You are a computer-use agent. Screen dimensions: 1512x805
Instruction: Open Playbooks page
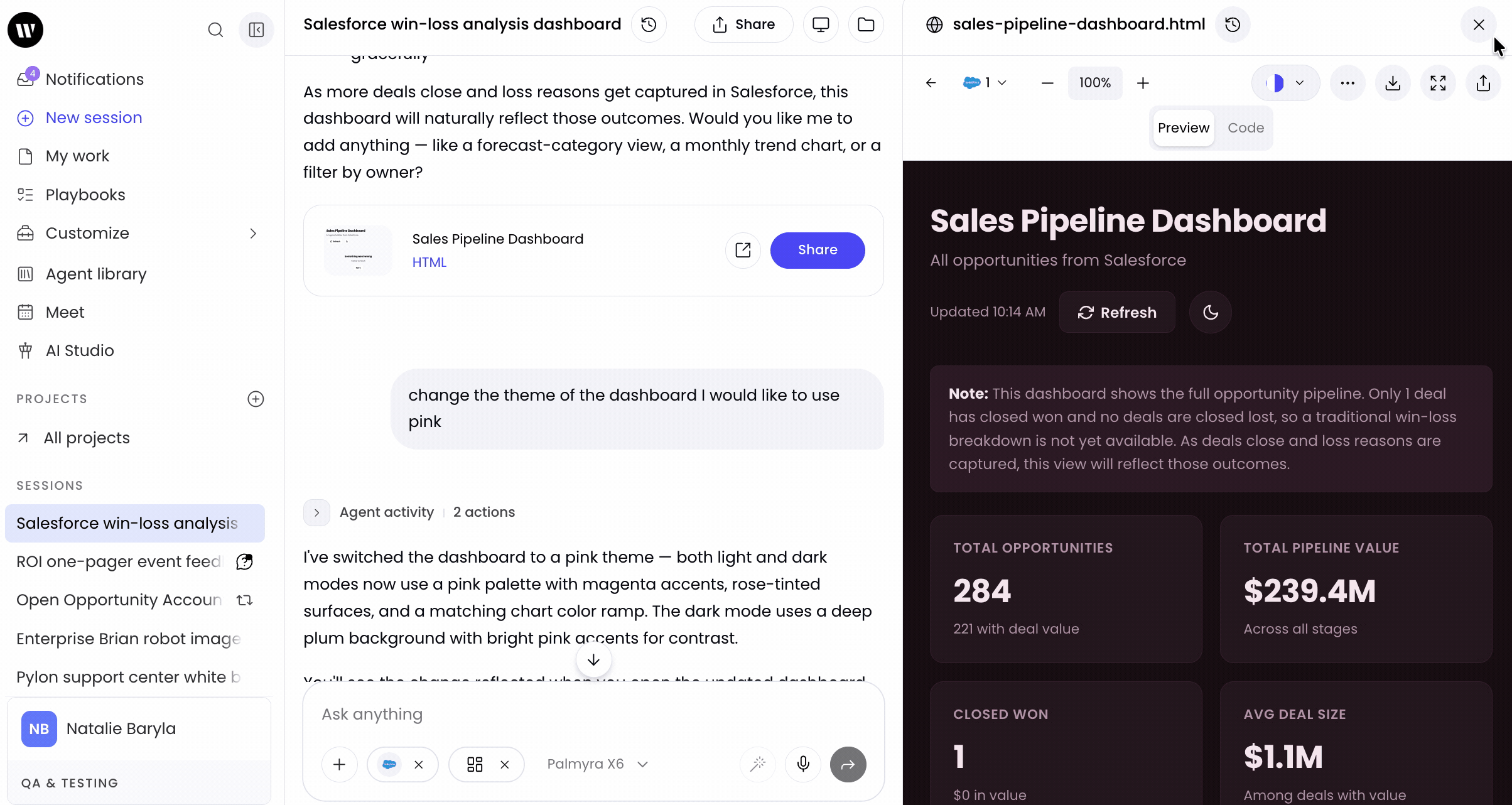point(85,195)
